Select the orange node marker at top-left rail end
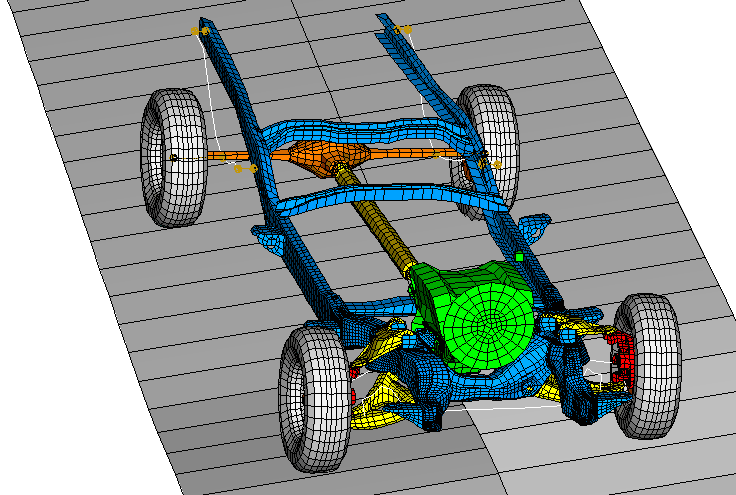This screenshot has width=736, height=495. (199, 32)
